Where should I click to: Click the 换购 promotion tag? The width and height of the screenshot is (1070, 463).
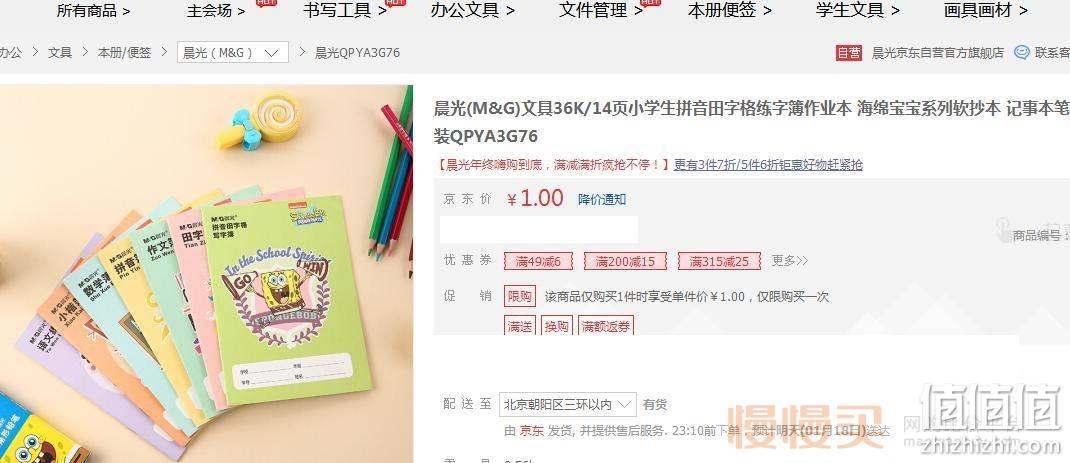click(x=556, y=326)
